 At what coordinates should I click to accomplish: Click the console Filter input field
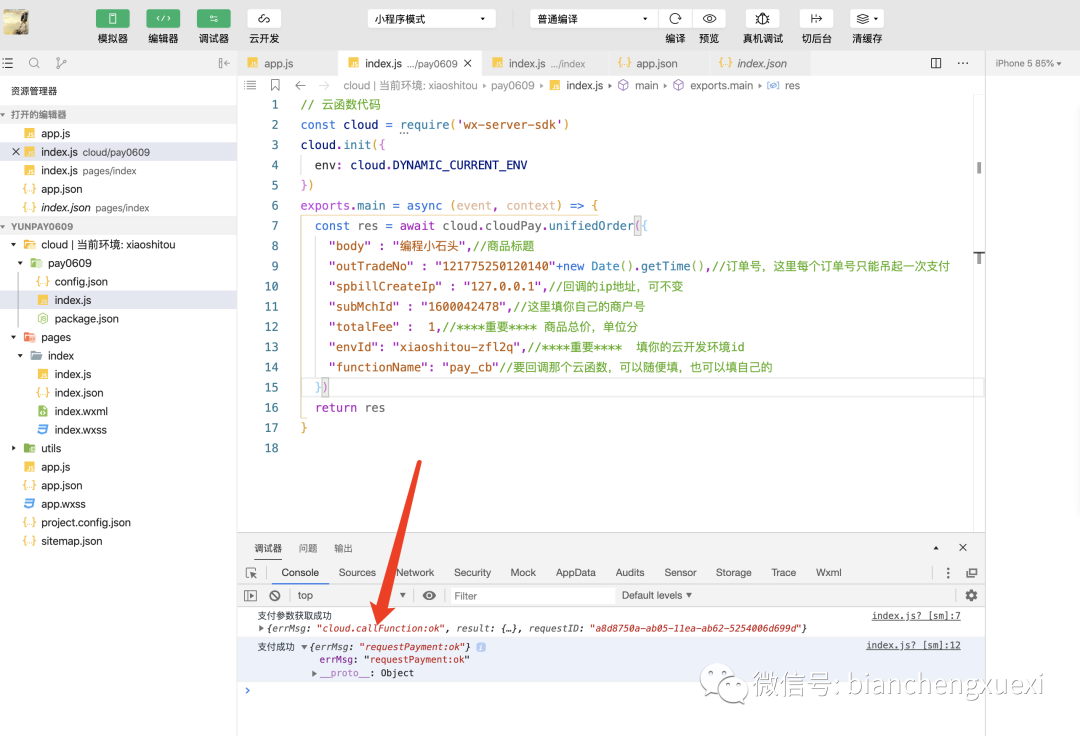pyautogui.click(x=530, y=596)
